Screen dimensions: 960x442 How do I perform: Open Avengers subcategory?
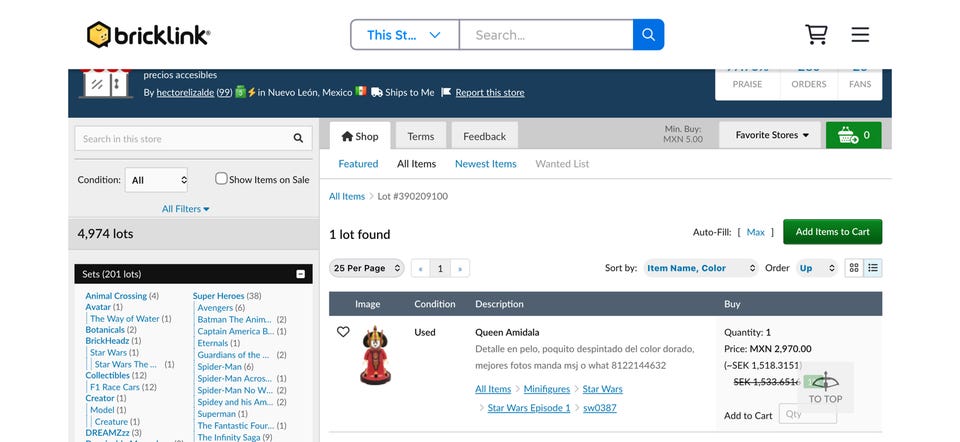pyautogui.click(x=215, y=307)
